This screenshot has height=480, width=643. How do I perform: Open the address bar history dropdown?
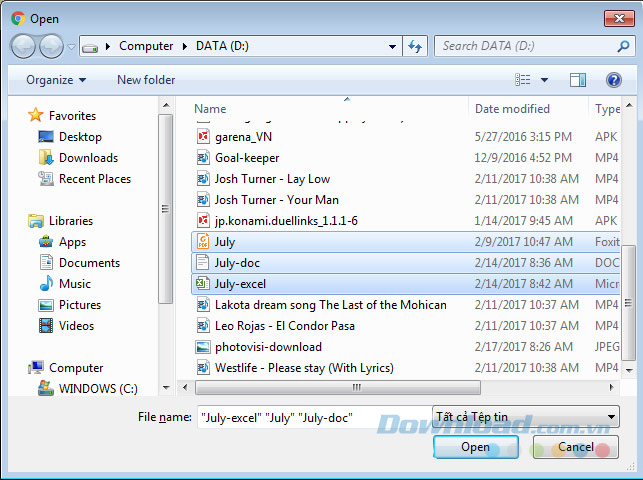[392, 46]
